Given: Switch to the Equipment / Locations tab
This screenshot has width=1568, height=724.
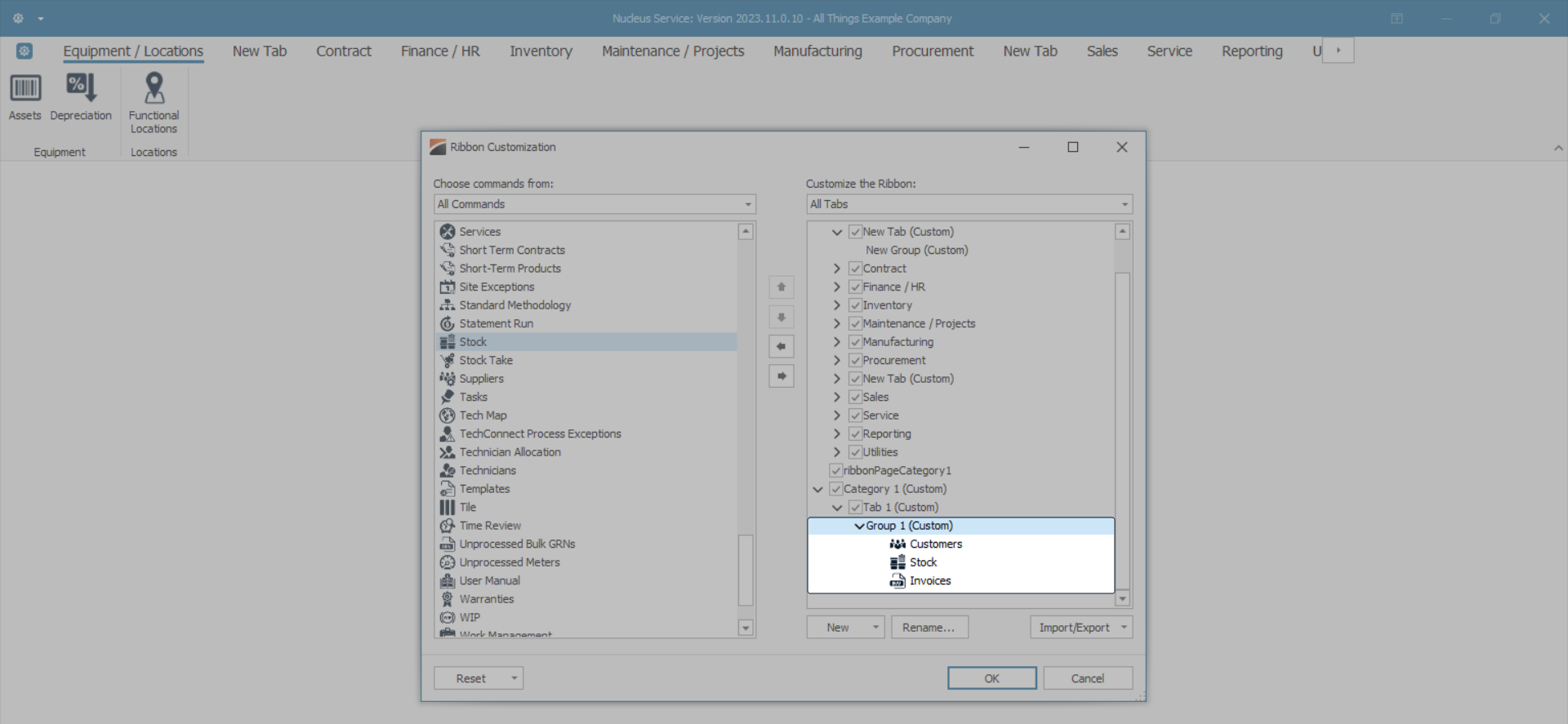Looking at the screenshot, I should tap(133, 51).
